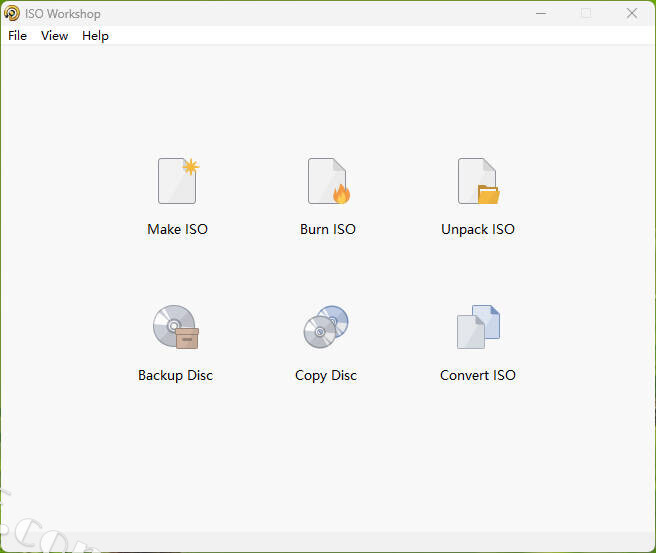Launch the Backup Disc icon
This screenshot has width=656, height=553.
point(176,327)
